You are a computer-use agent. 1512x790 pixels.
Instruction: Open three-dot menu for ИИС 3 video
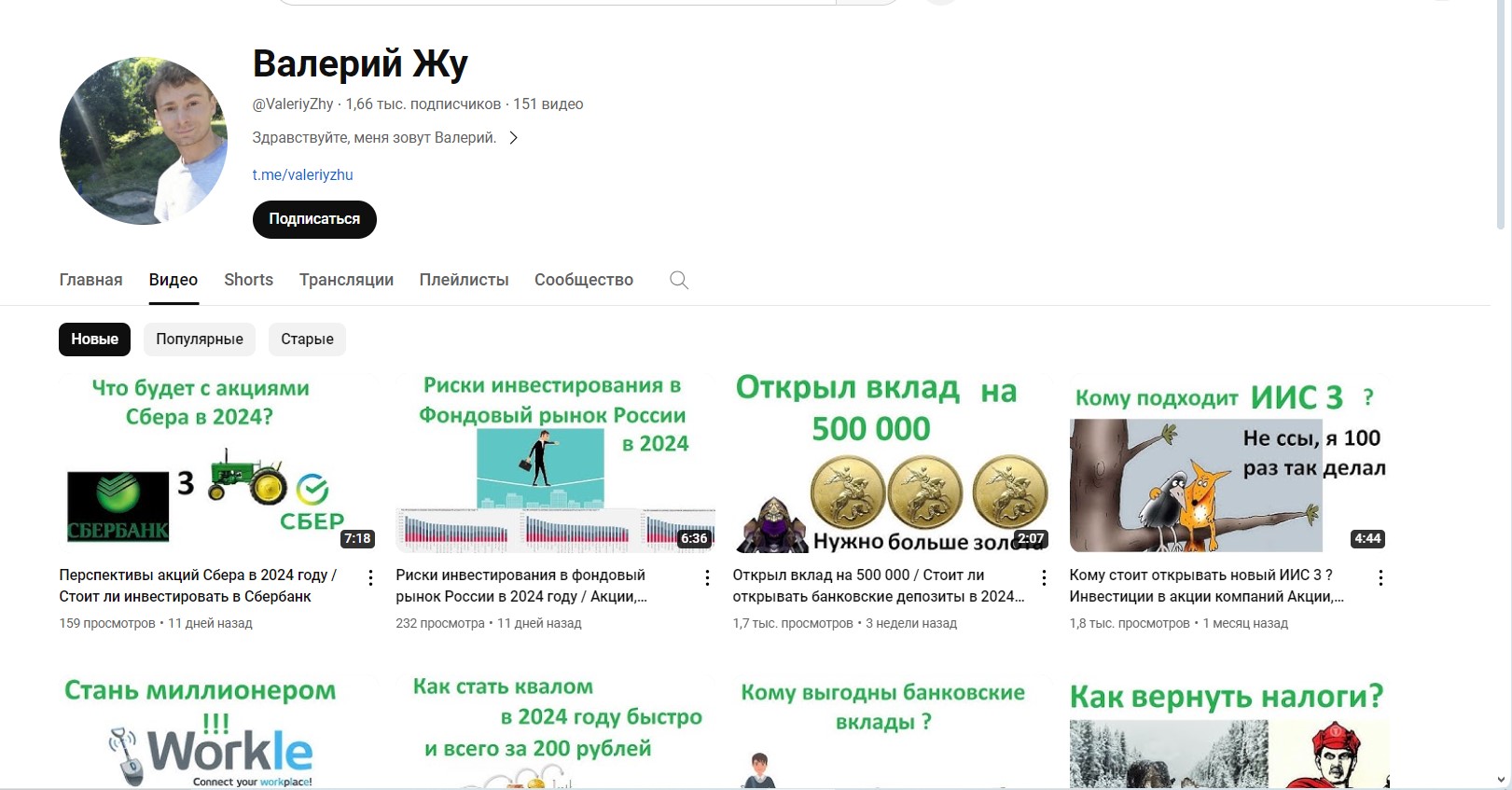(1380, 578)
